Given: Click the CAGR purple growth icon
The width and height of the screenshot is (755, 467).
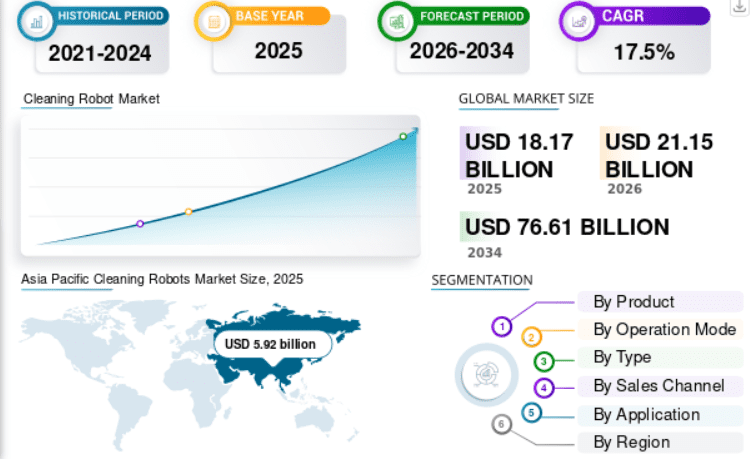Looking at the screenshot, I should (x=579, y=22).
